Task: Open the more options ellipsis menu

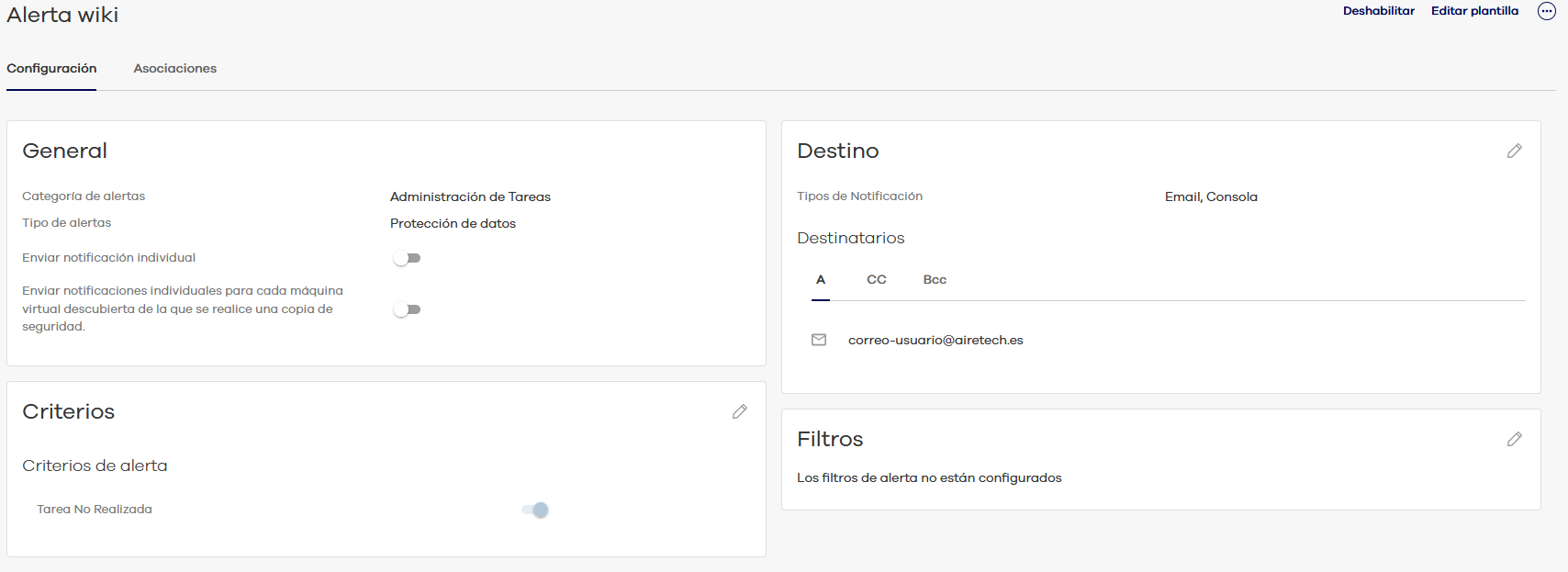Action: [x=1547, y=11]
